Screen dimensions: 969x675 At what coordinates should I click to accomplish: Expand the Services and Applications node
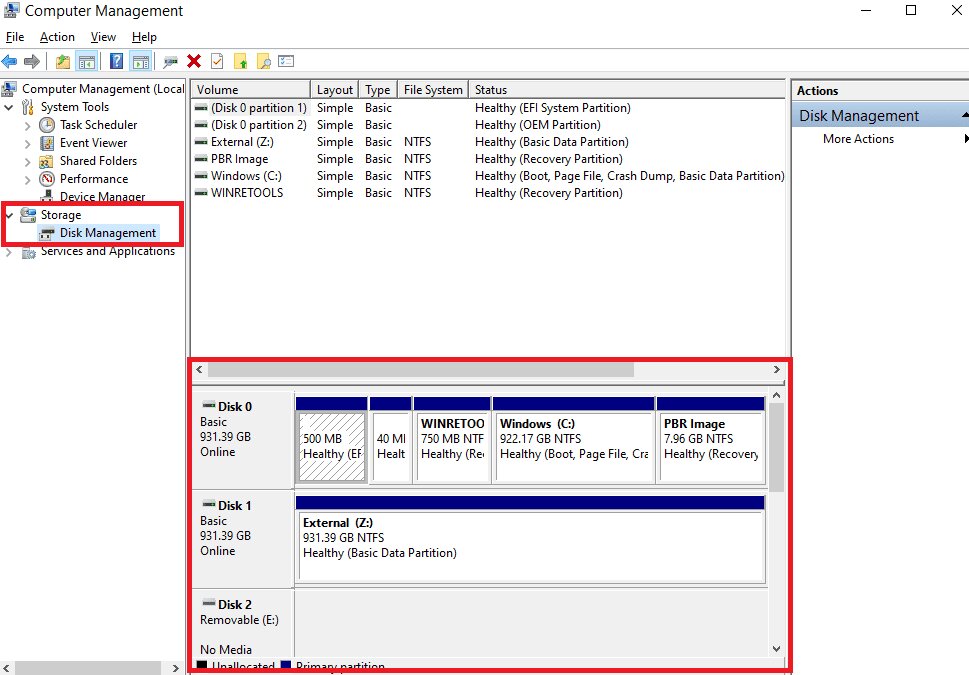pos(8,251)
